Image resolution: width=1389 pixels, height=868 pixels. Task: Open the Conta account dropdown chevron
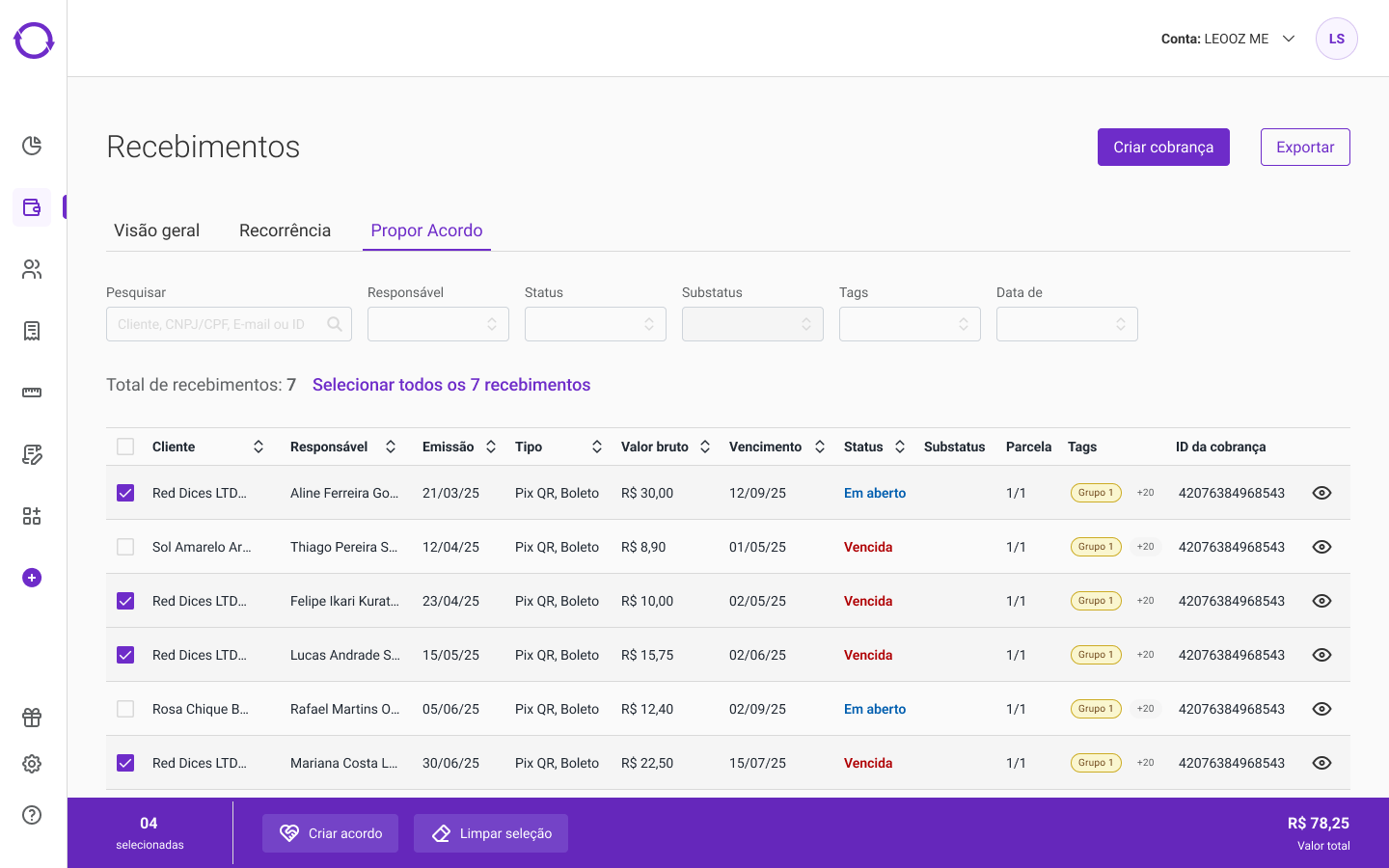click(1289, 39)
